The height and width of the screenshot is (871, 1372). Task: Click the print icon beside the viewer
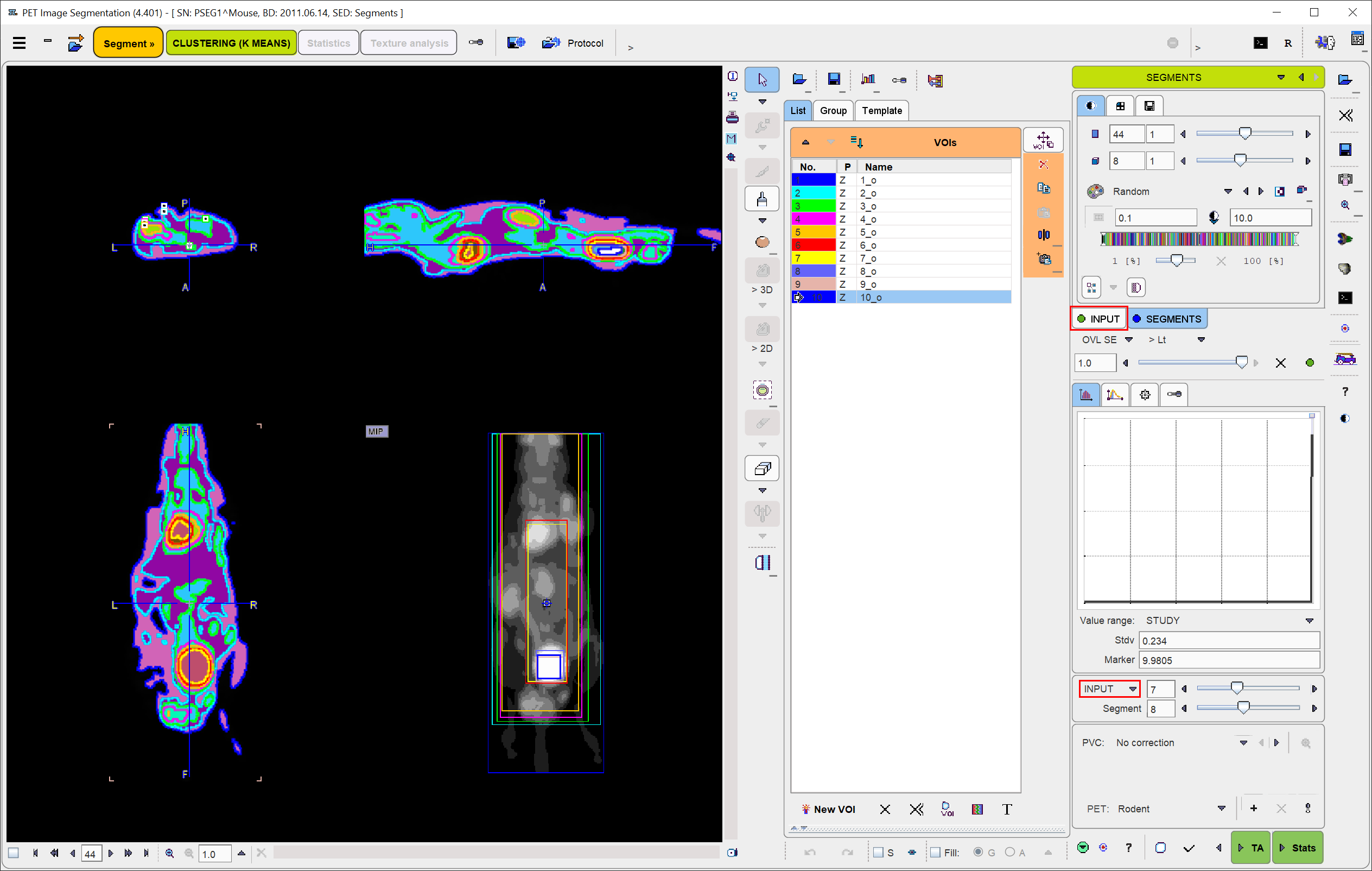coord(732,117)
